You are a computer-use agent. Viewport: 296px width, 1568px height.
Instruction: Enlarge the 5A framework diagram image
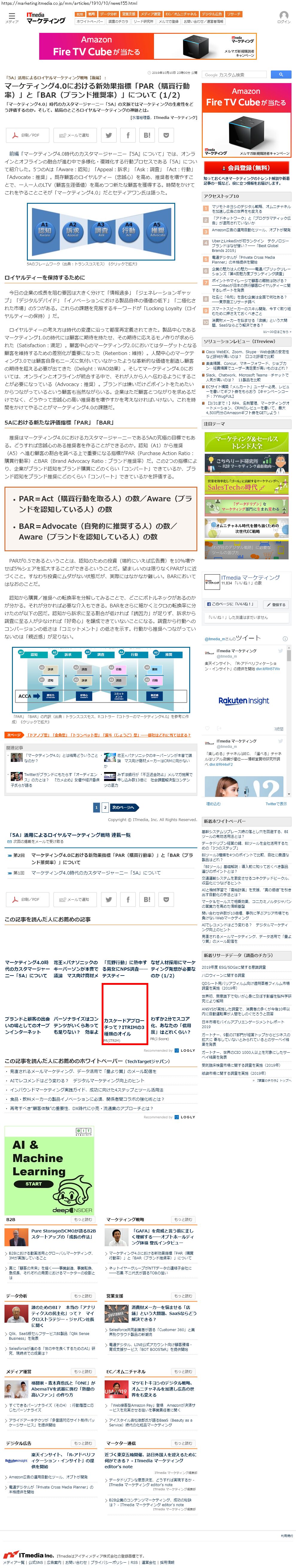point(100,232)
